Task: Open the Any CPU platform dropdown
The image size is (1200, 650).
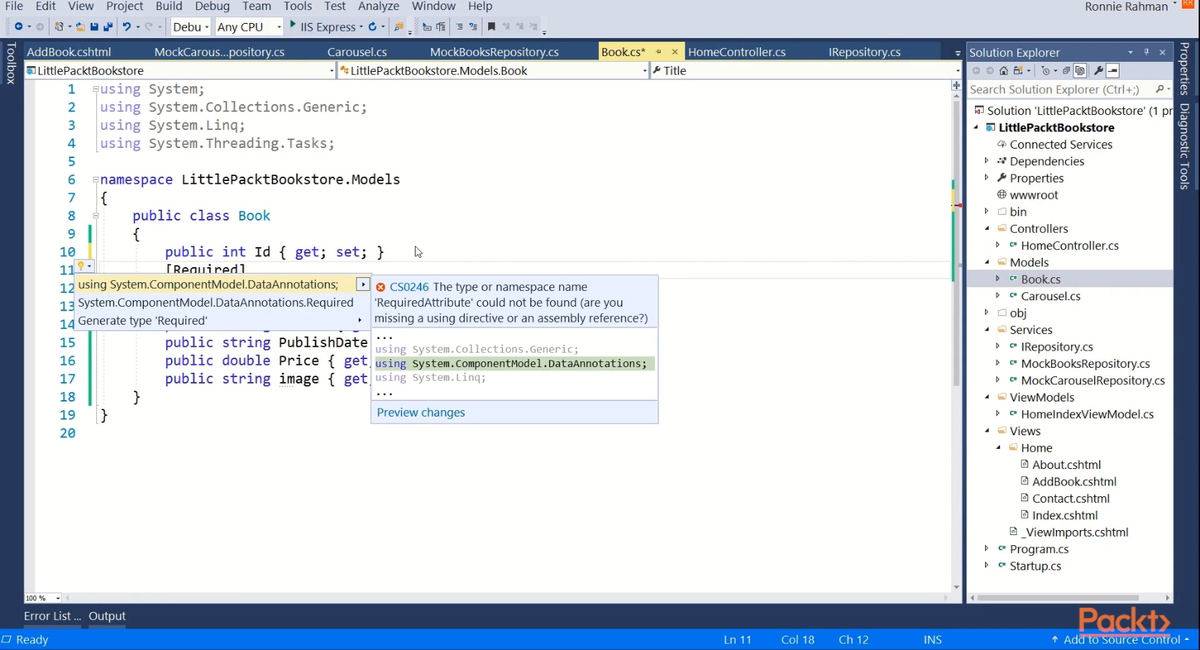Action: click(x=249, y=27)
